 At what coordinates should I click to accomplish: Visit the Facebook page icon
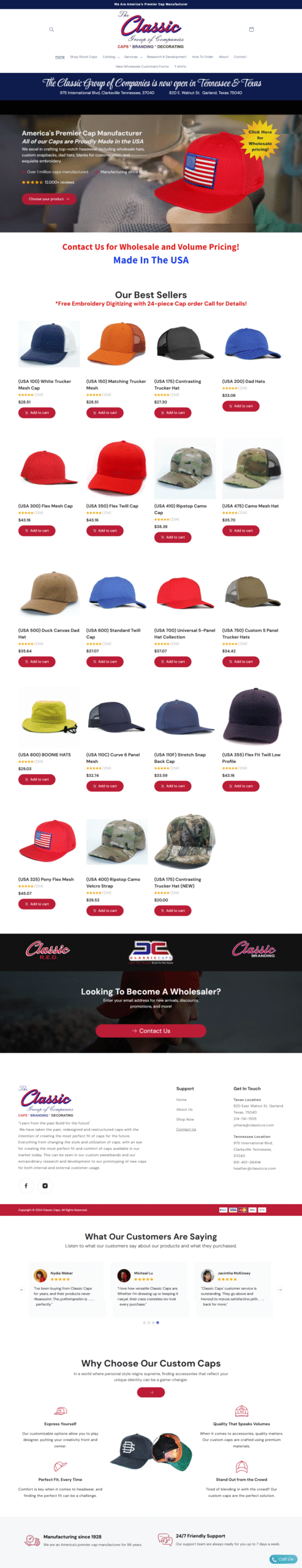(26, 1186)
